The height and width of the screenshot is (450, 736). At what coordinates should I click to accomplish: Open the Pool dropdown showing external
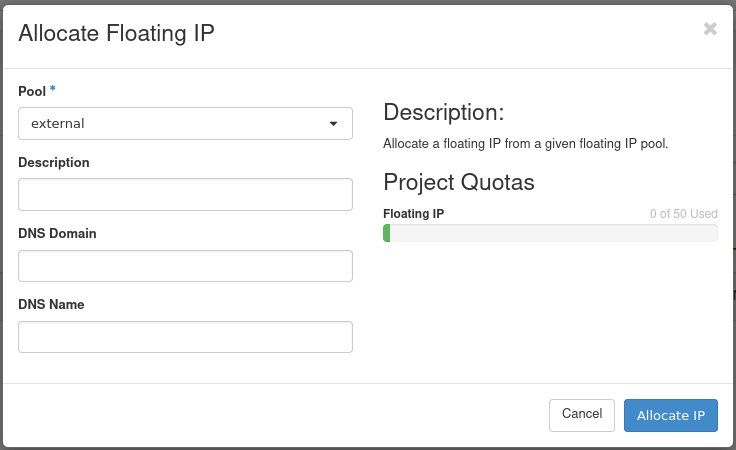[185, 123]
